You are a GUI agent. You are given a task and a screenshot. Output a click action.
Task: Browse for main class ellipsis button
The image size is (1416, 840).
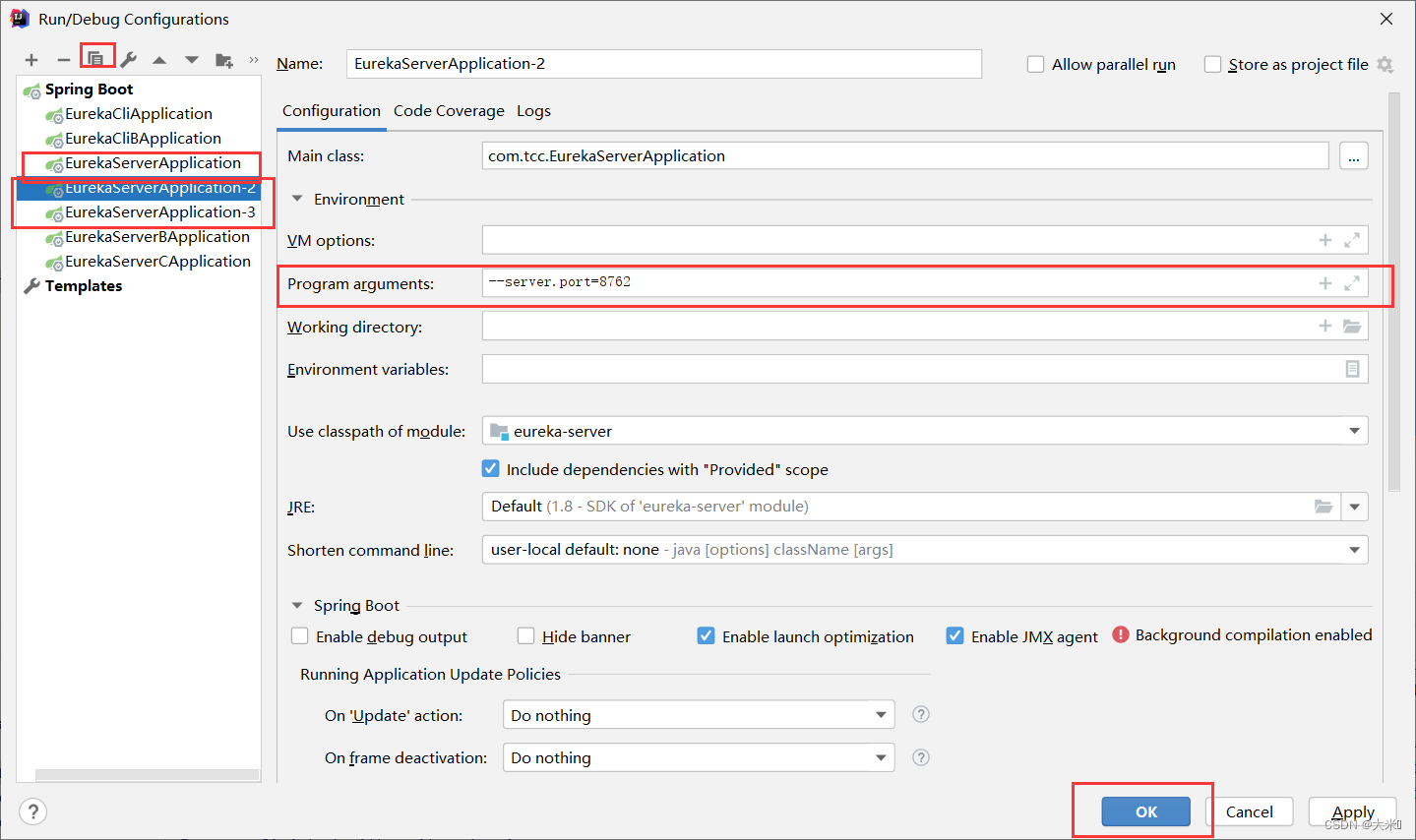[1354, 156]
